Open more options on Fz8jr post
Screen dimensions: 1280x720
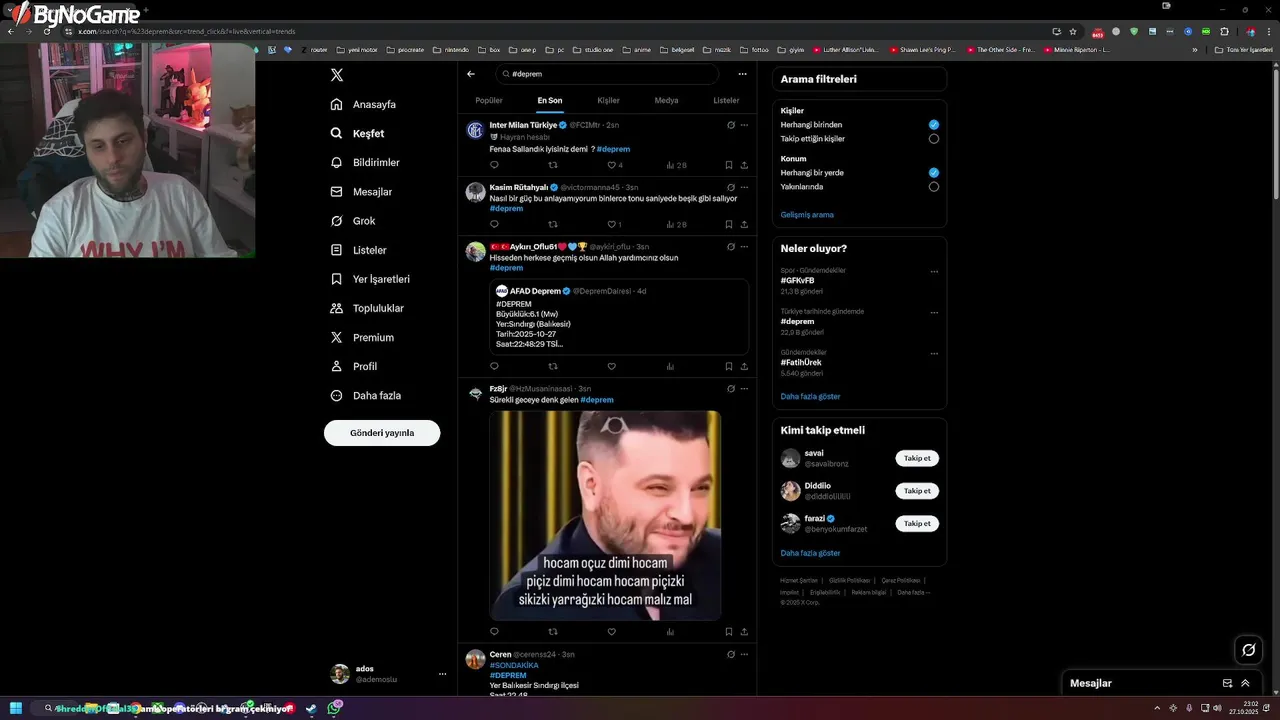(744, 388)
